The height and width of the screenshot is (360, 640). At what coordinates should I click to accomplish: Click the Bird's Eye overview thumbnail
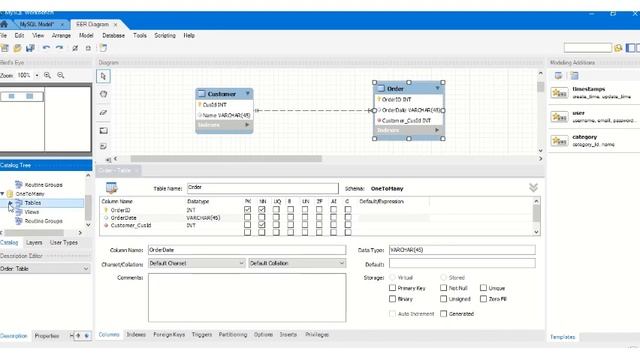click(46, 118)
